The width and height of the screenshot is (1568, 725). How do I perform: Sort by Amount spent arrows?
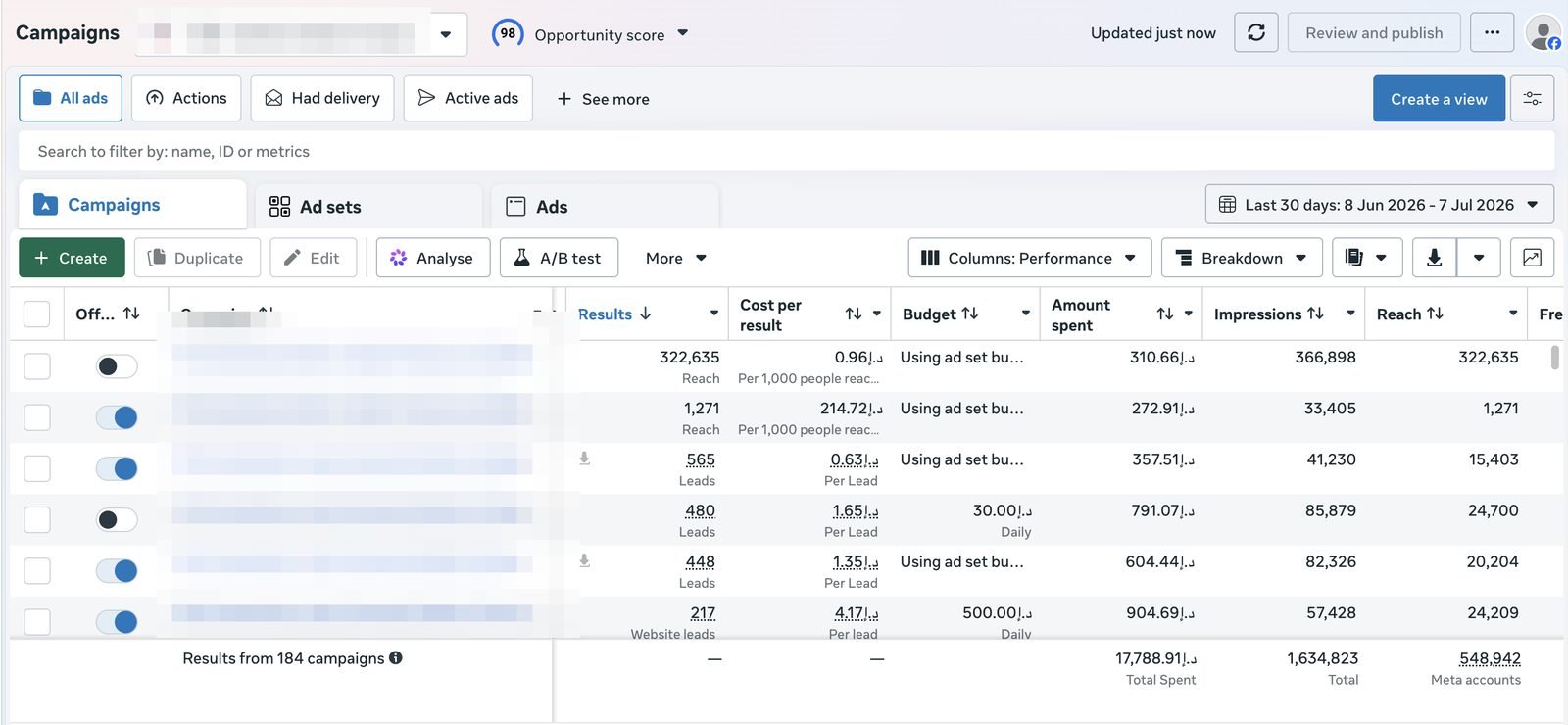click(x=1164, y=314)
